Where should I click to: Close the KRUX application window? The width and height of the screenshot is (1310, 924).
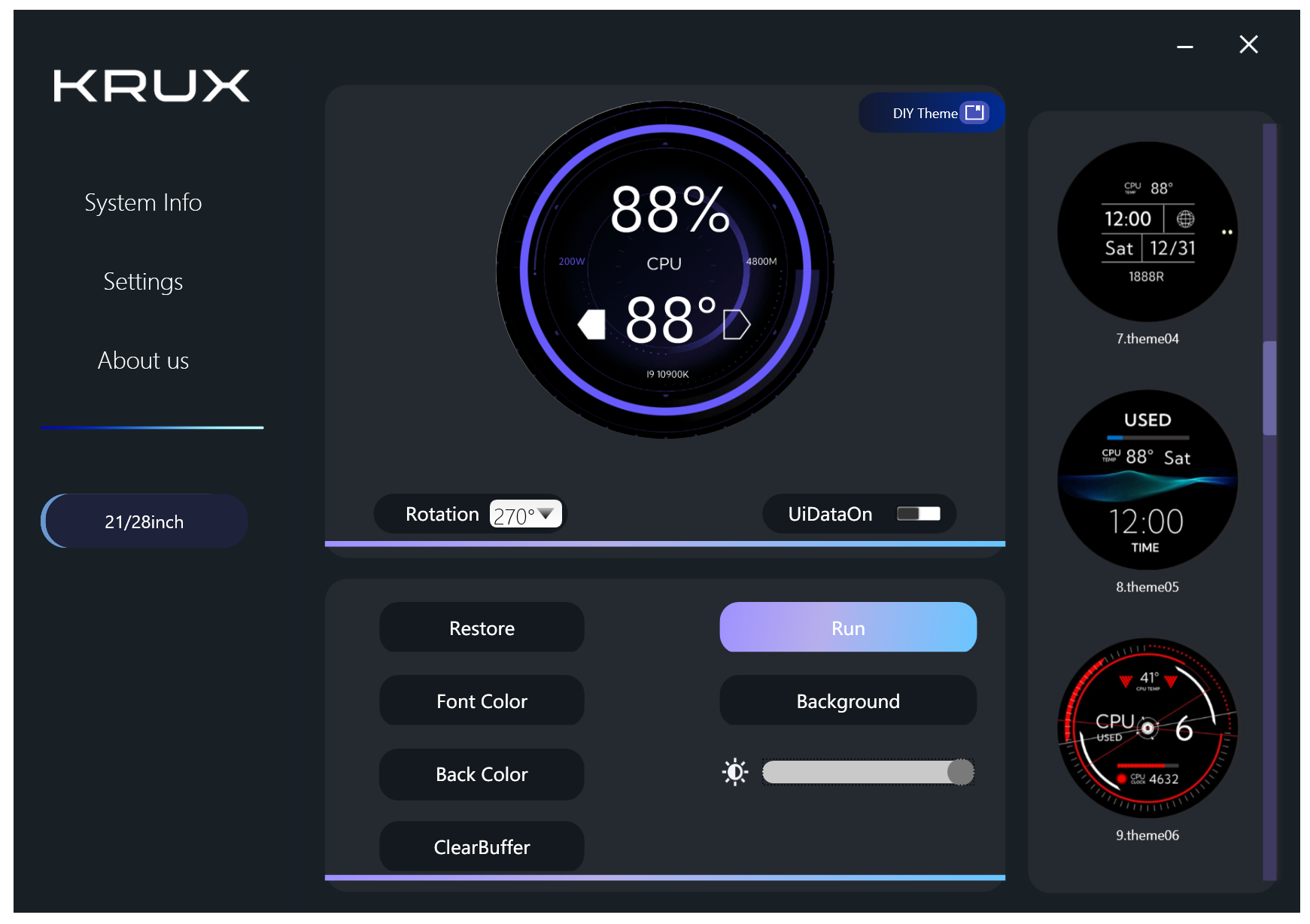(1248, 45)
